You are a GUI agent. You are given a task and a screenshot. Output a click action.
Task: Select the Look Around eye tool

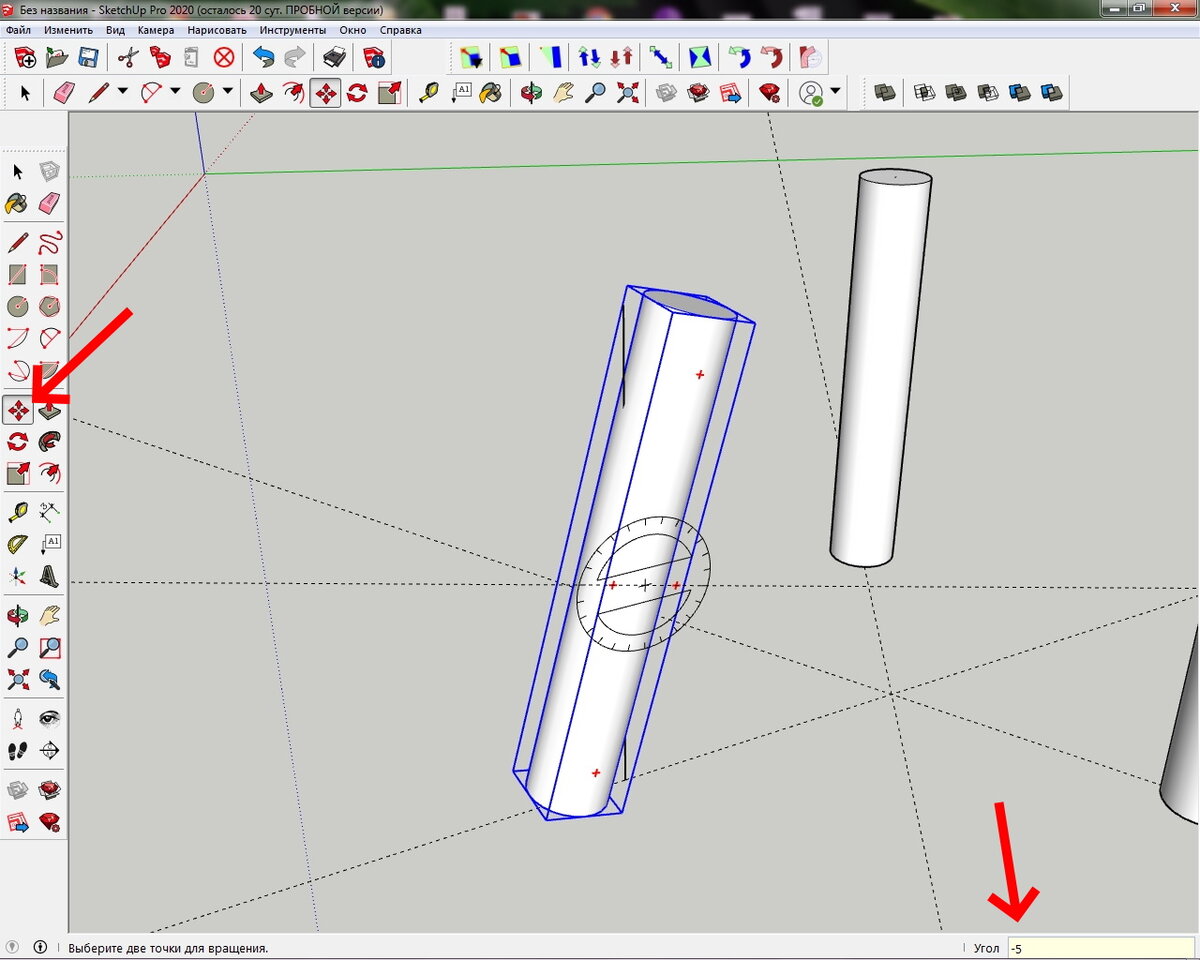tap(49, 718)
